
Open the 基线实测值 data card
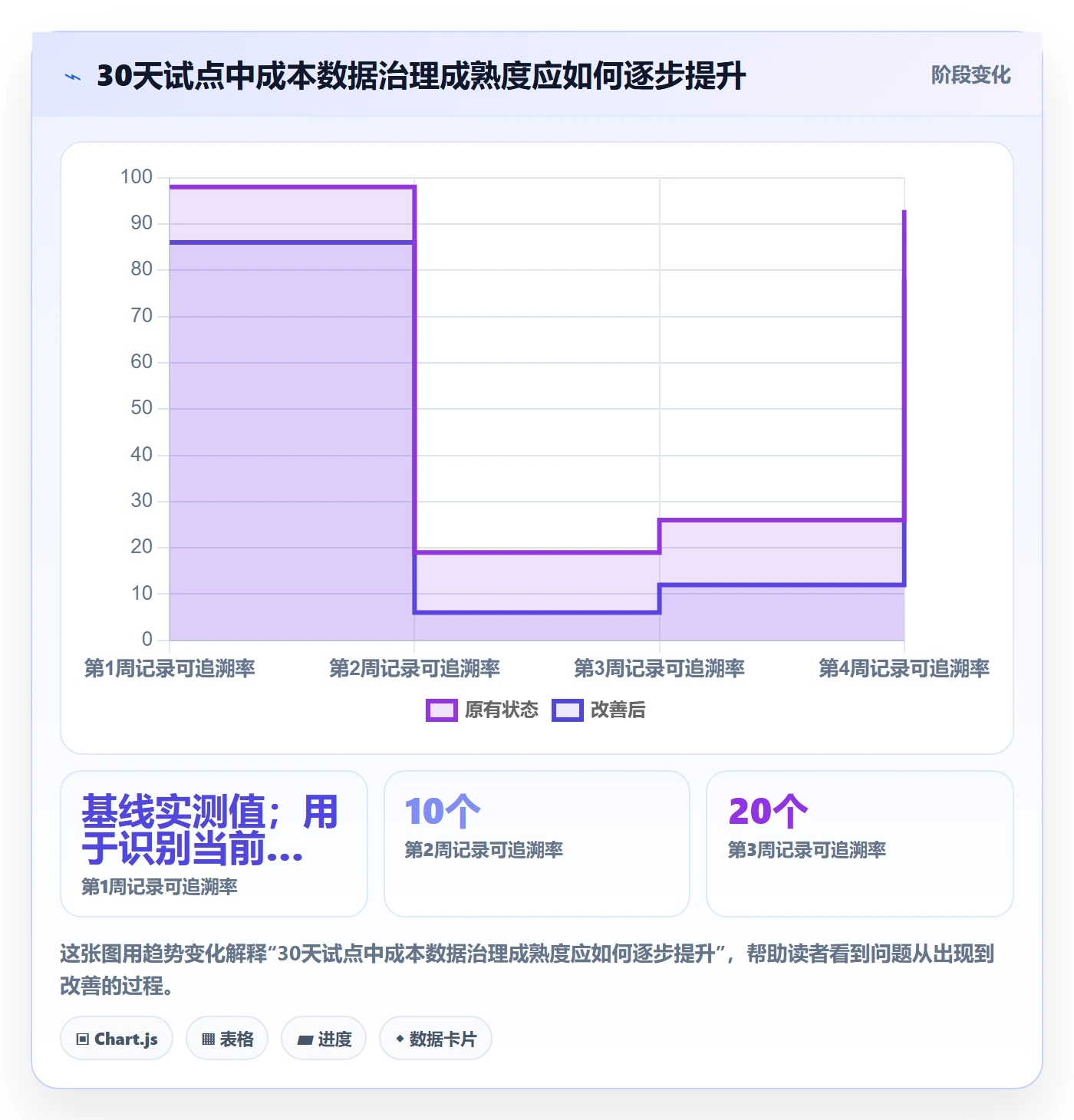click(x=214, y=844)
